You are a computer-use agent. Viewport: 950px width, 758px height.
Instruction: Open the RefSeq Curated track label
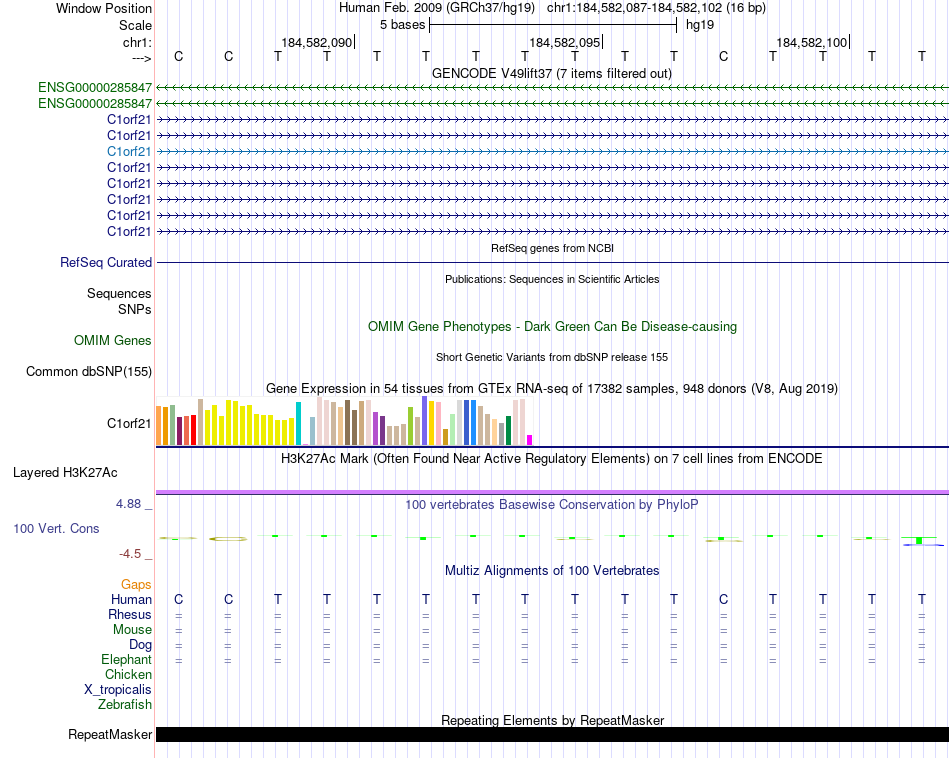(x=106, y=262)
